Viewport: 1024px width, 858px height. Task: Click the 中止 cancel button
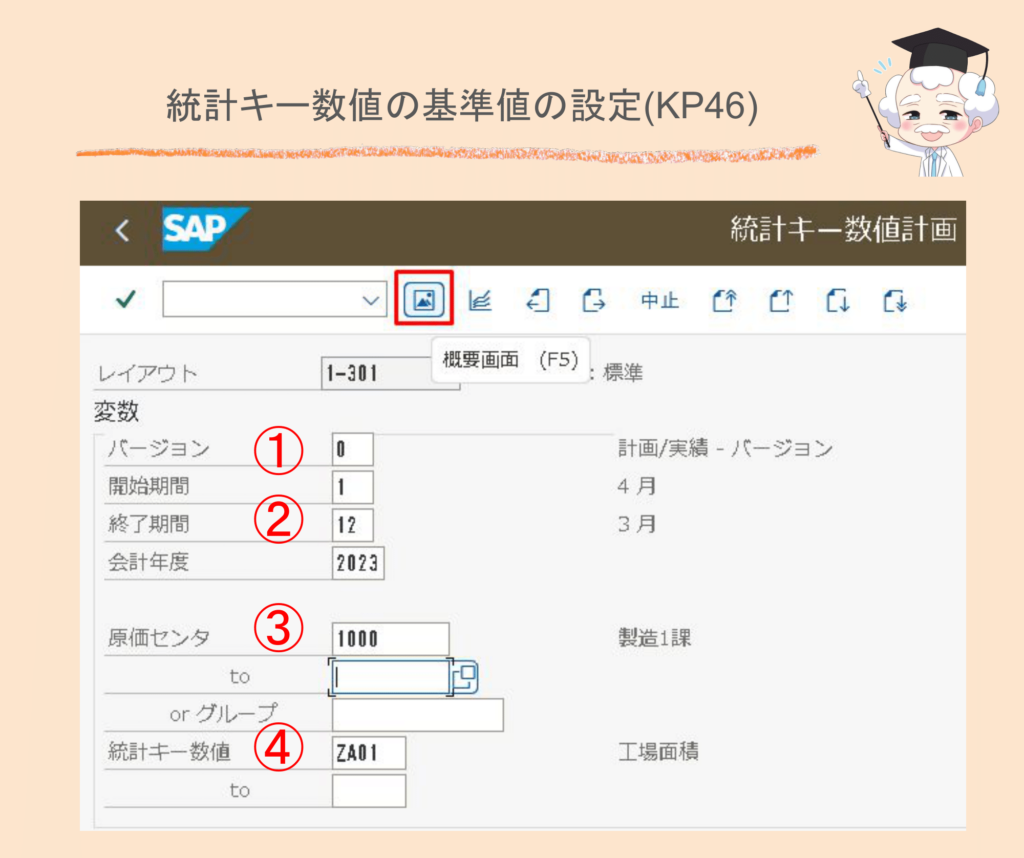pos(658,299)
